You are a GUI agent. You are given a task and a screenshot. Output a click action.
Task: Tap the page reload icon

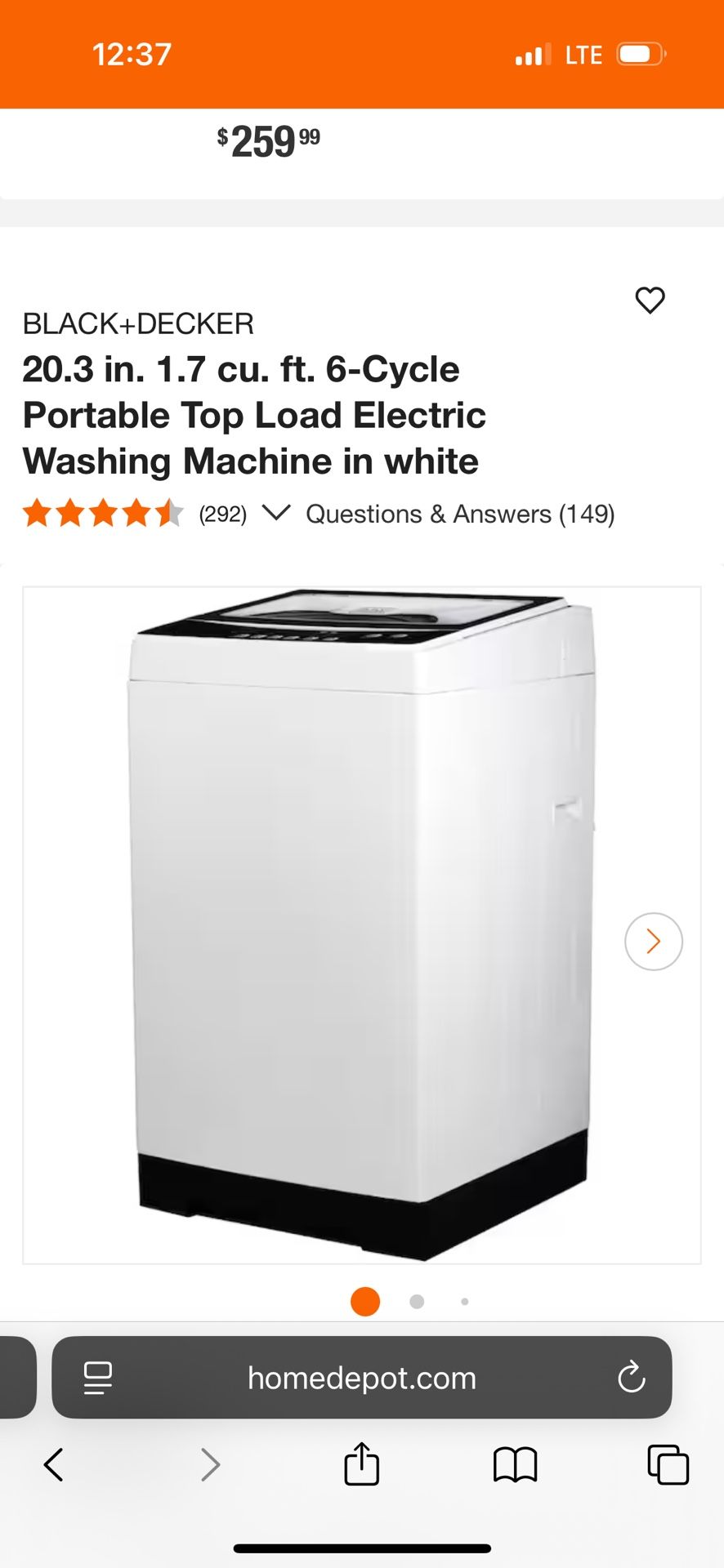631,1378
